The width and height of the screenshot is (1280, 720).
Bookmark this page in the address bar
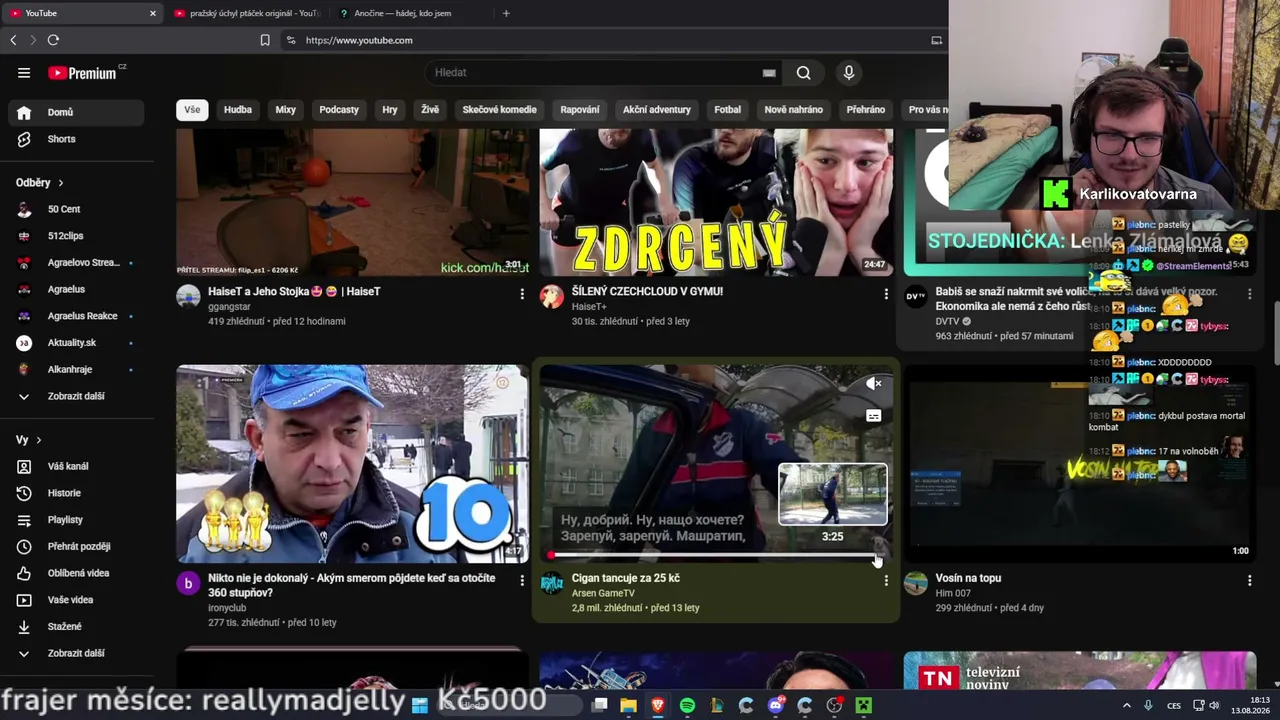(x=265, y=40)
